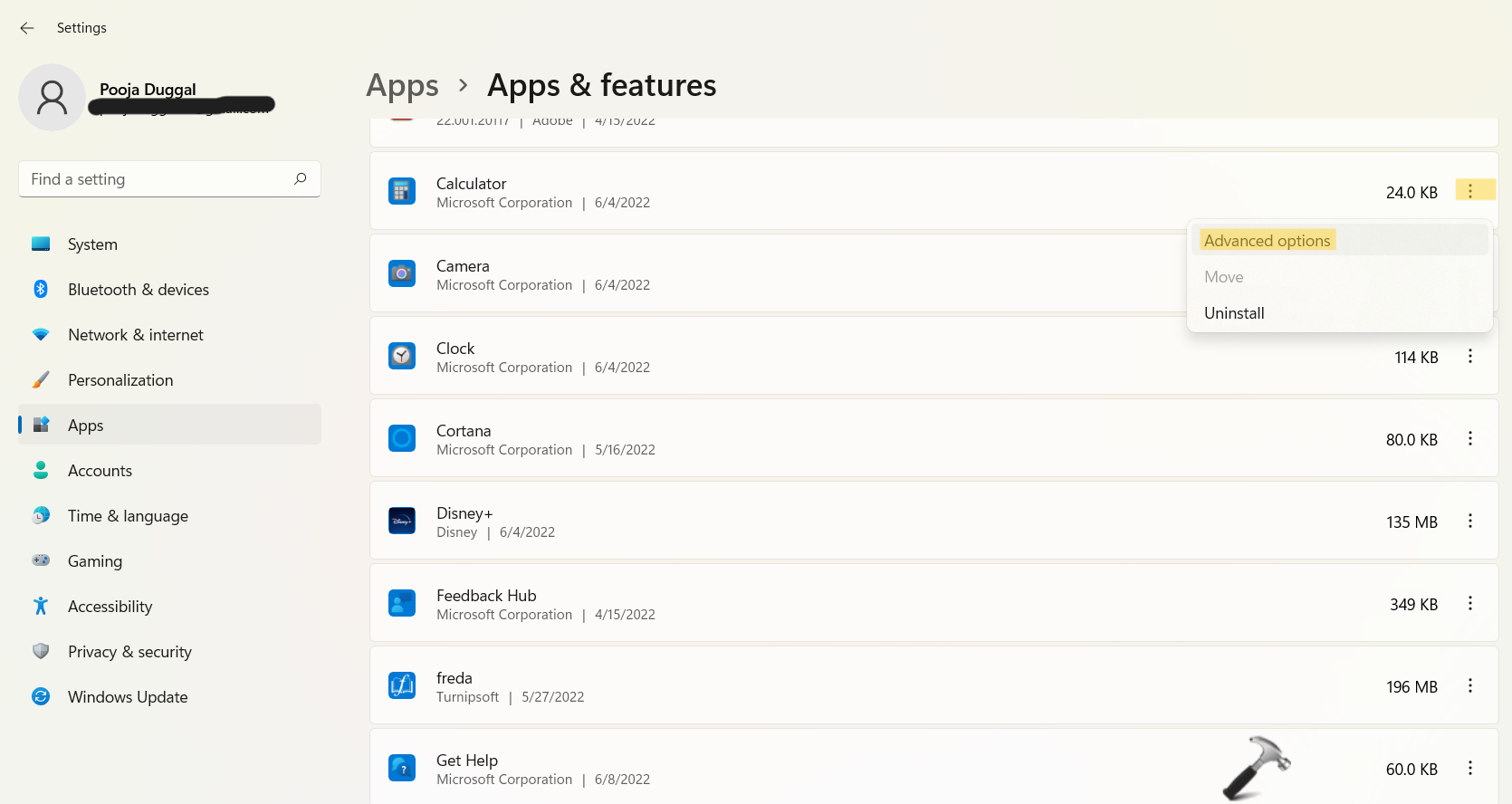Open Personalization settings
Viewport: 1512px width, 804px height.
(120, 380)
